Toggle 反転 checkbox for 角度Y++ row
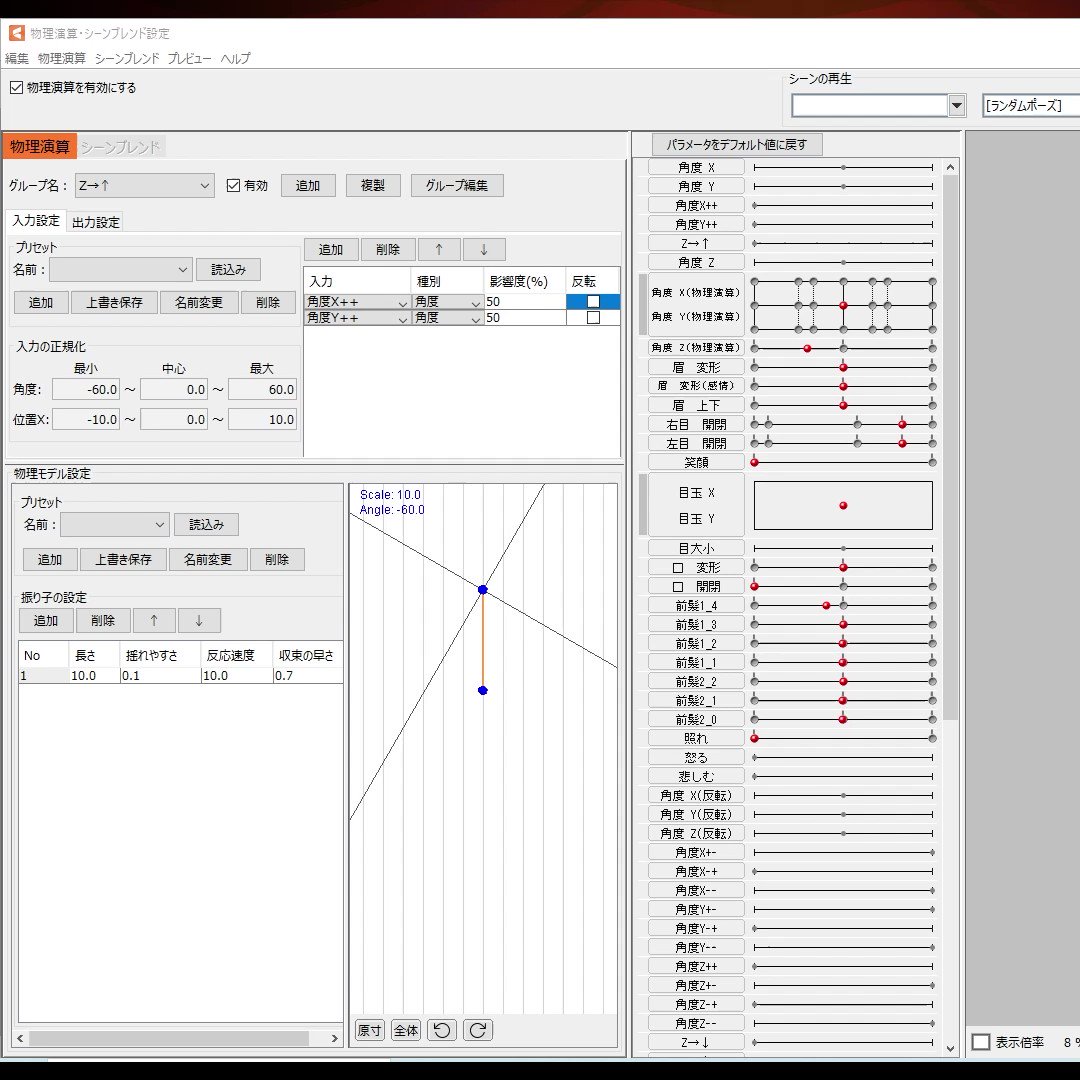 click(593, 318)
